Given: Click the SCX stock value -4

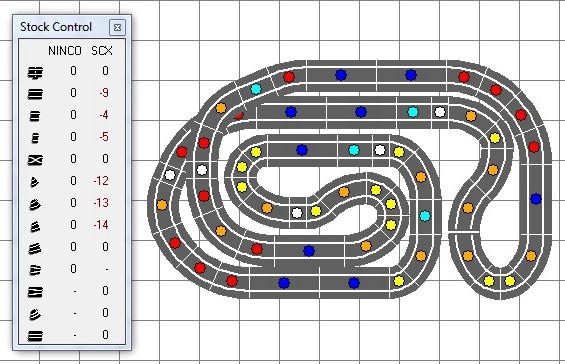Looking at the screenshot, I should click(x=104, y=115).
